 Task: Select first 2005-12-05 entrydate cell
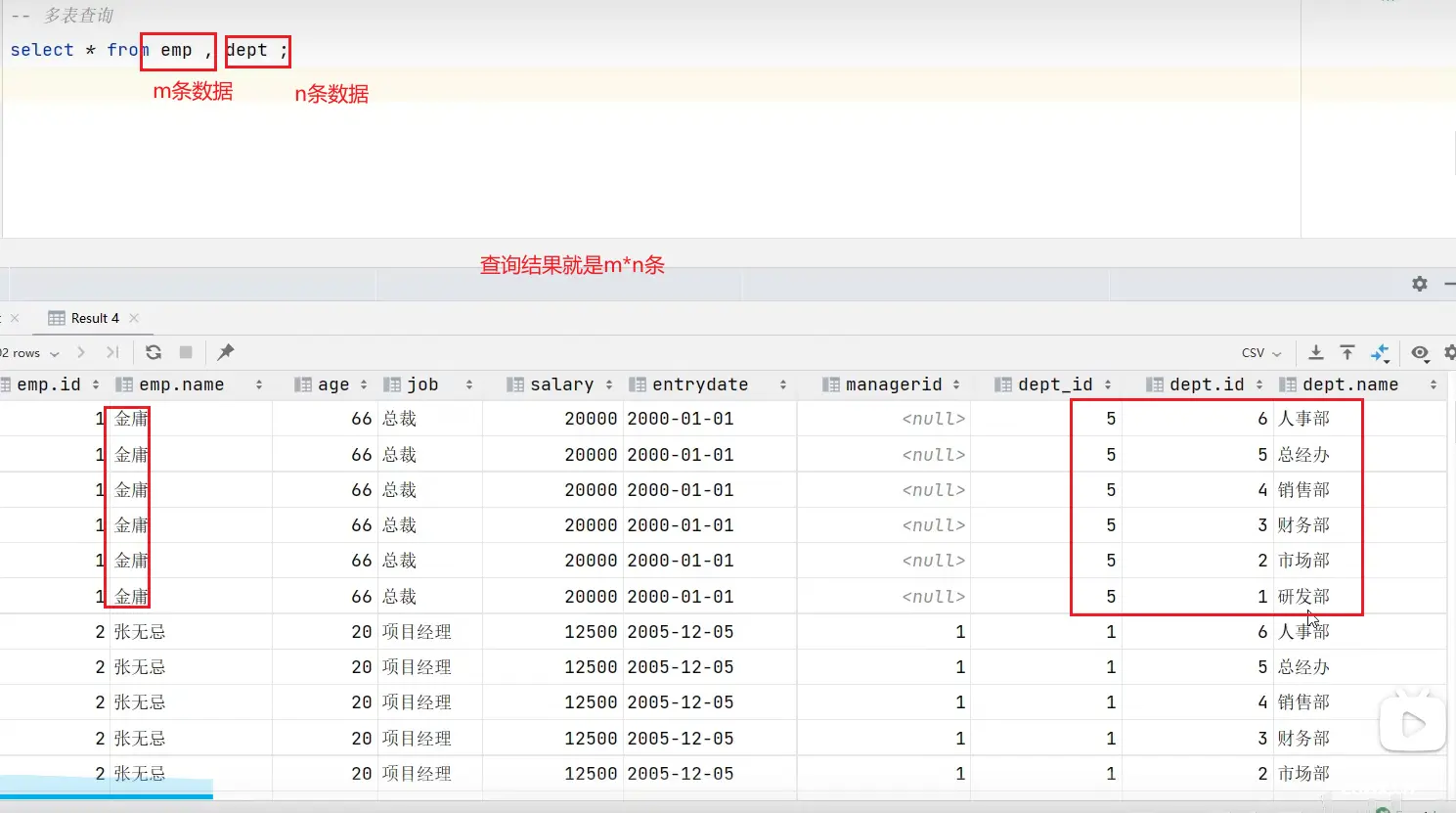click(681, 632)
